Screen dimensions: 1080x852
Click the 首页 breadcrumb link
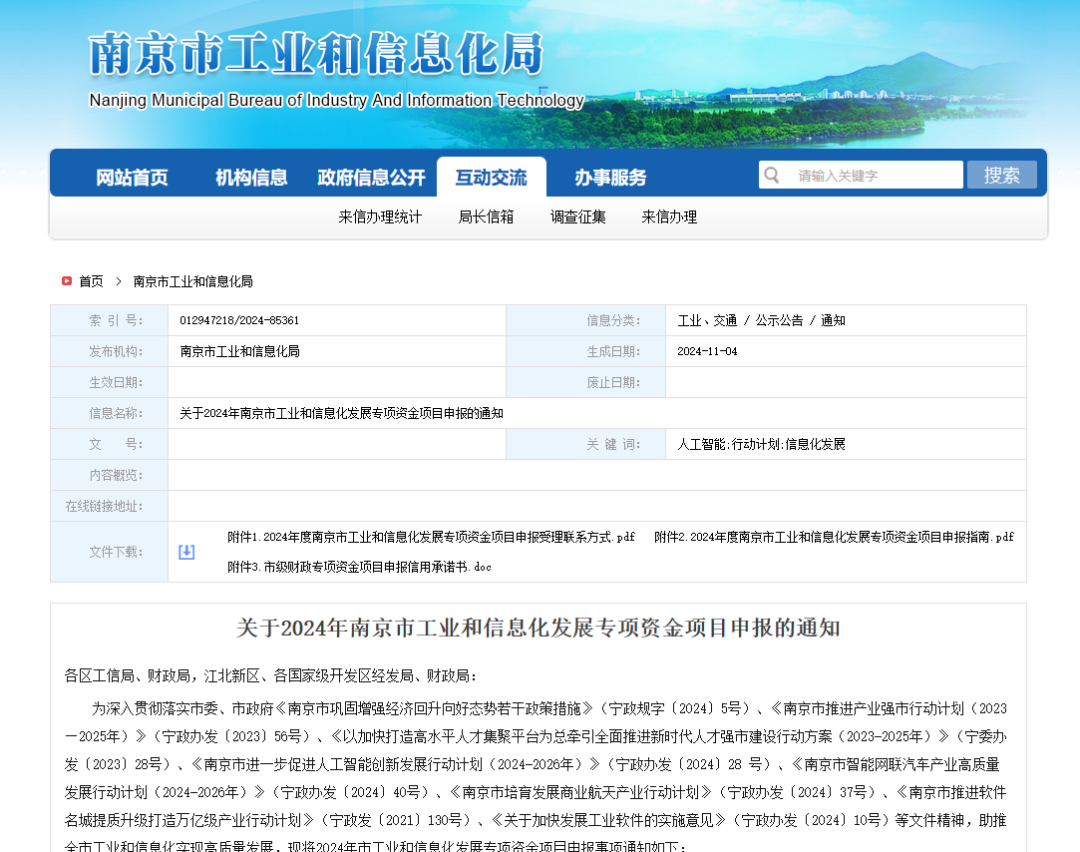click(x=91, y=281)
